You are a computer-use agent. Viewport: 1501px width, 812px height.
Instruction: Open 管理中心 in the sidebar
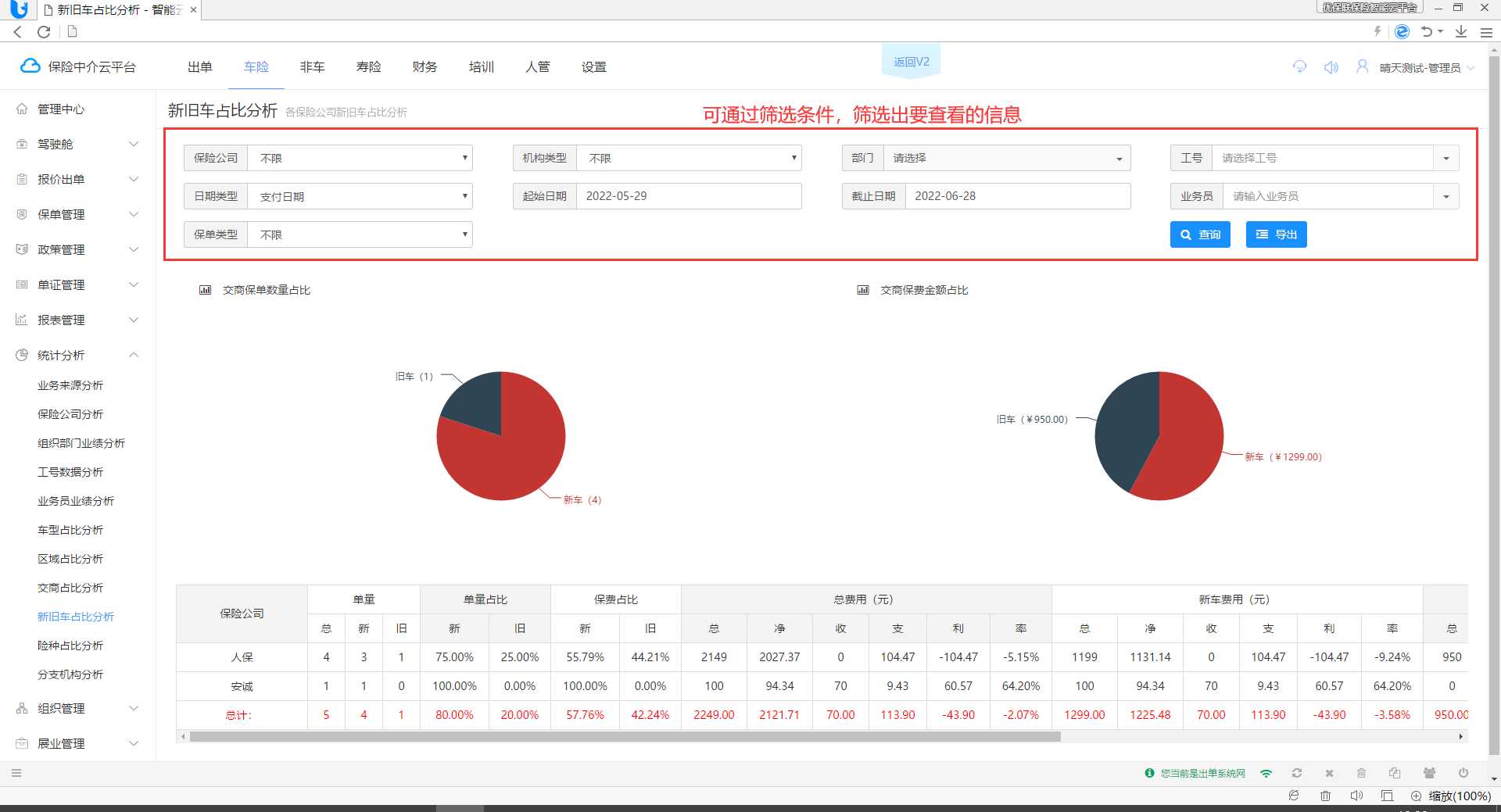tap(61, 109)
